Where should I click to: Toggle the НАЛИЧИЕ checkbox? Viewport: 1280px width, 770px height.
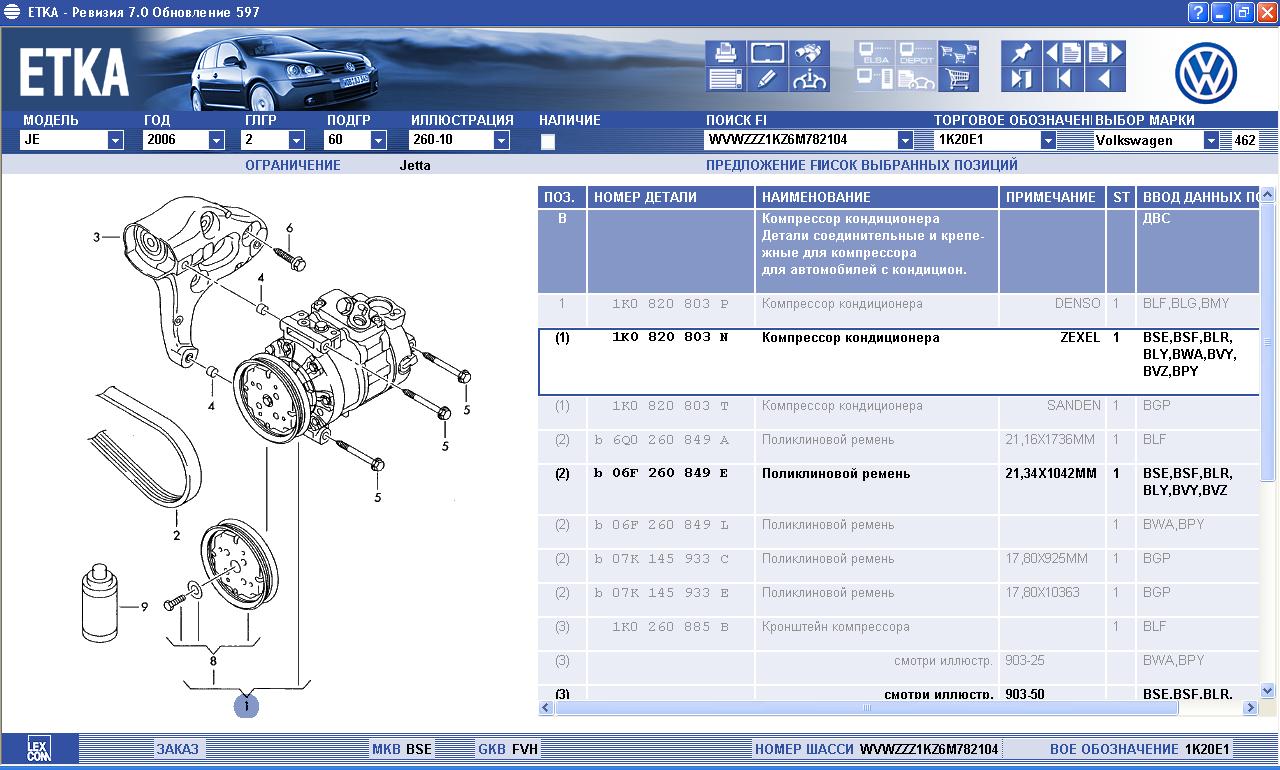(x=548, y=142)
